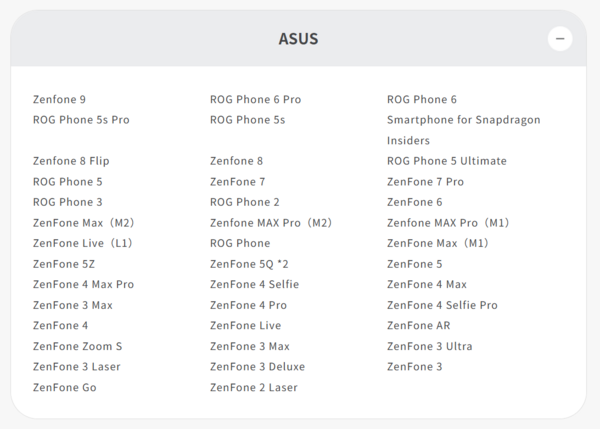Click ZenFone 5Q *2 entry
The width and height of the screenshot is (600, 429).
[249, 264]
